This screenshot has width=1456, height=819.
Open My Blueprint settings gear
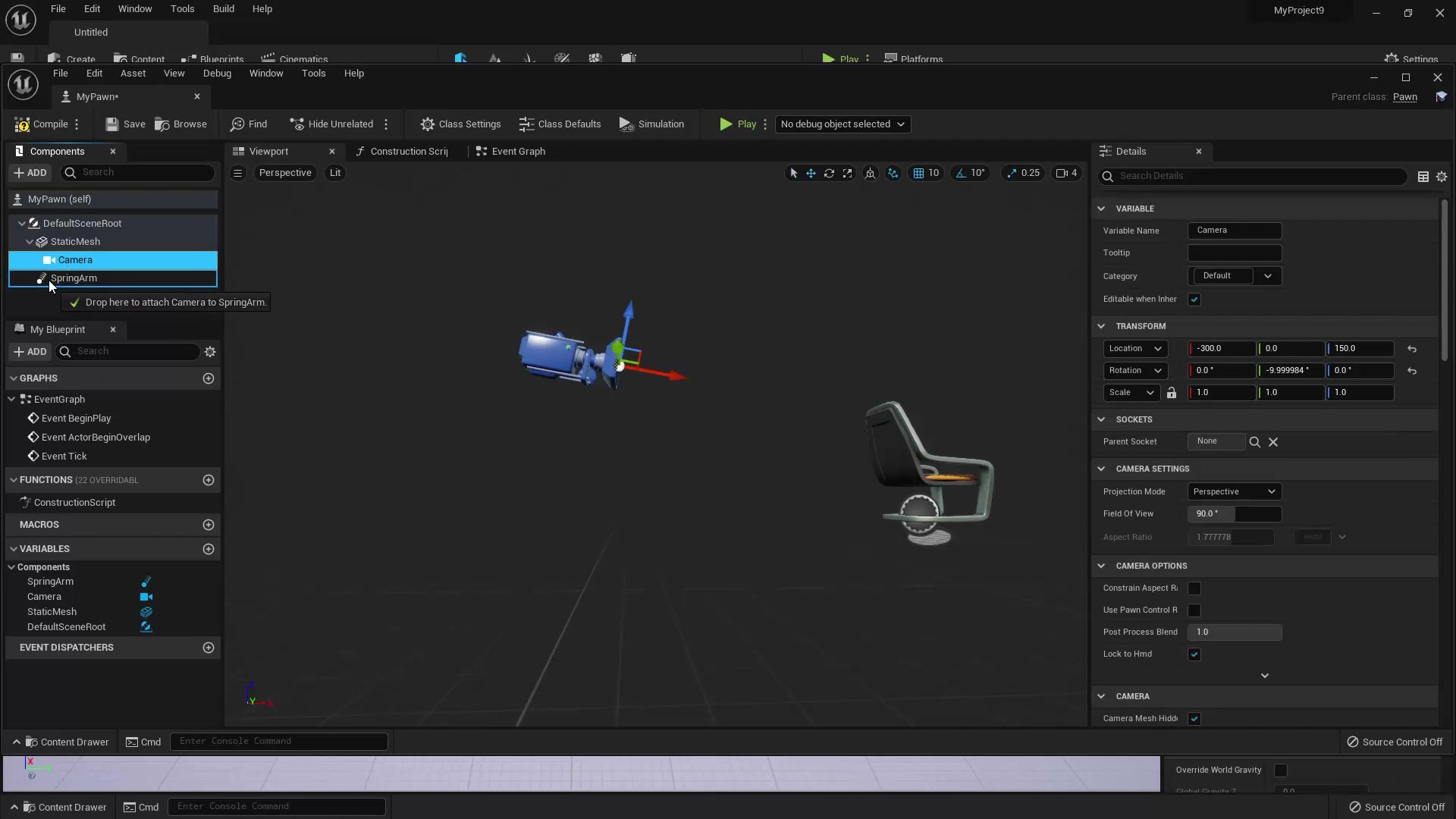click(x=210, y=352)
